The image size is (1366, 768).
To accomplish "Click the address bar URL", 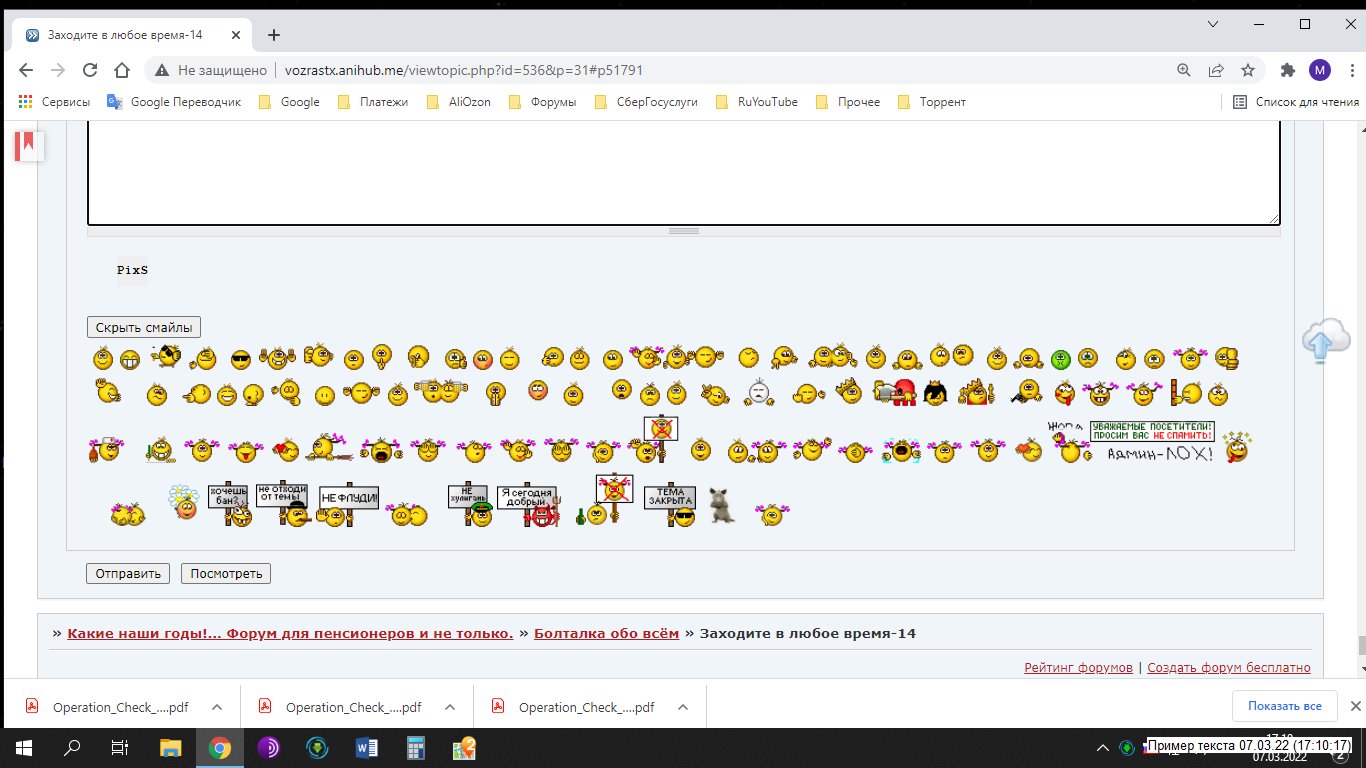I will 464,70.
